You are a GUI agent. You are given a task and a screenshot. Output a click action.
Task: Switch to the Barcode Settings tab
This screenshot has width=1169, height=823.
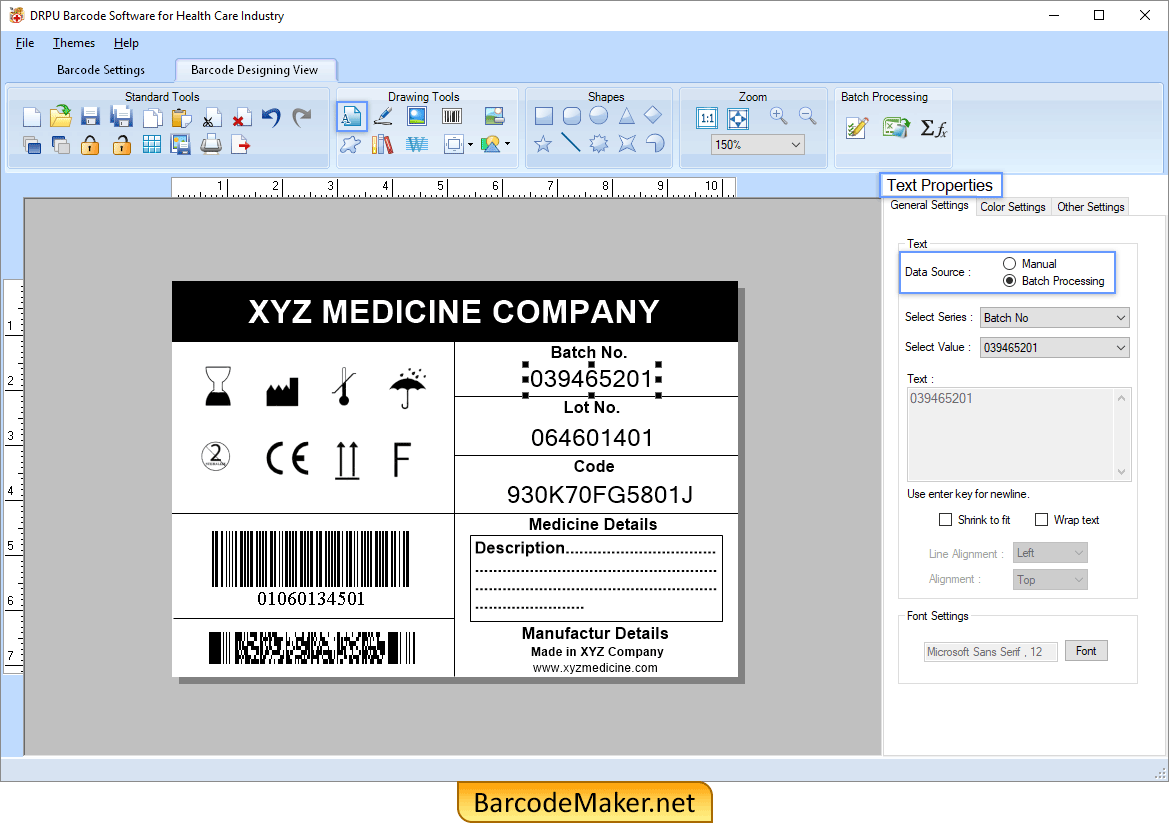pyautogui.click(x=101, y=69)
